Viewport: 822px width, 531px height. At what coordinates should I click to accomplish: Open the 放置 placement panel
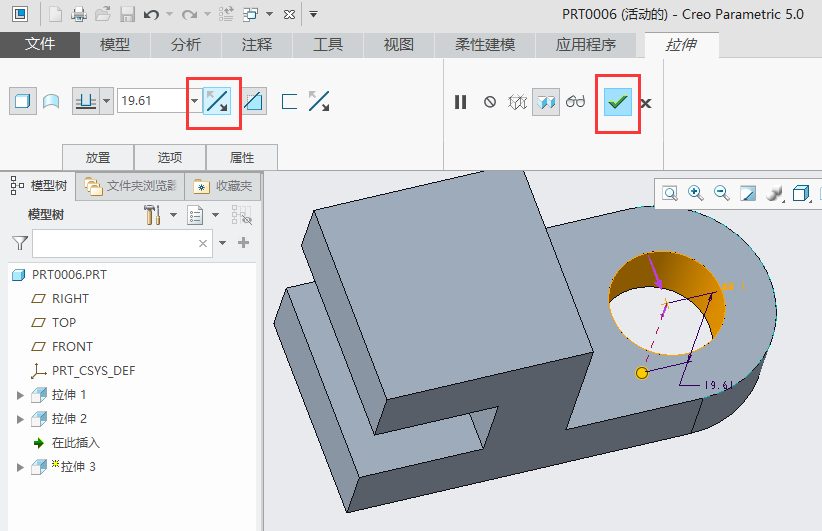click(x=98, y=157)
